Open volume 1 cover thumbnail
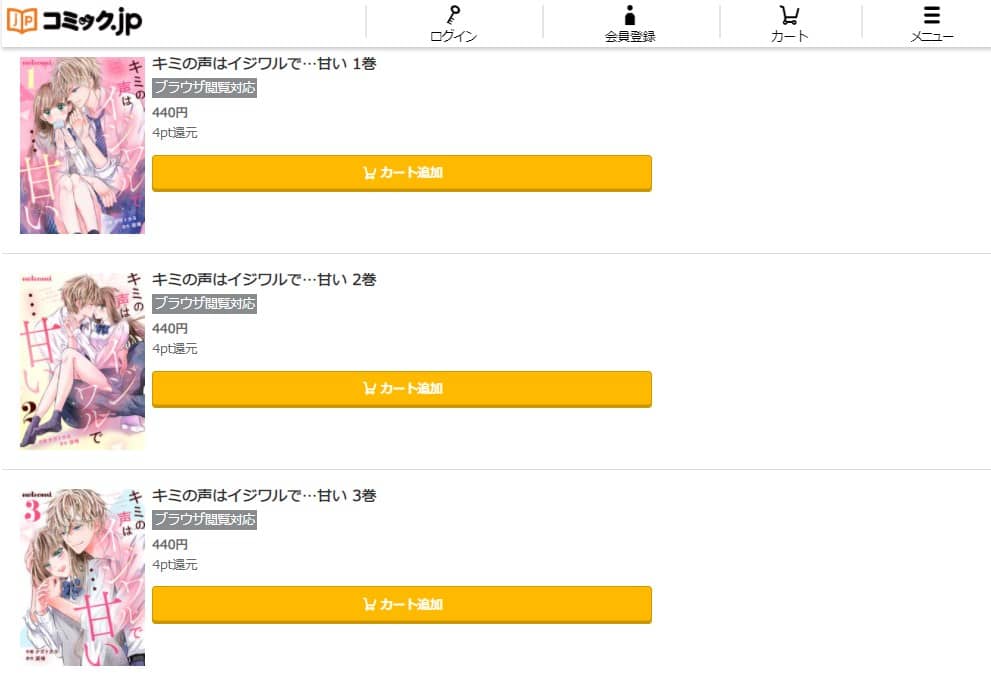This screenshot has width=991, height=679. (82, 145)
